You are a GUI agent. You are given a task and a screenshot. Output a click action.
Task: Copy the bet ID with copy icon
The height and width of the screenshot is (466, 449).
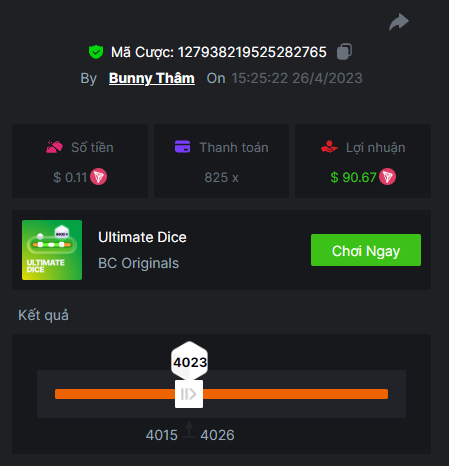[344, 52]
